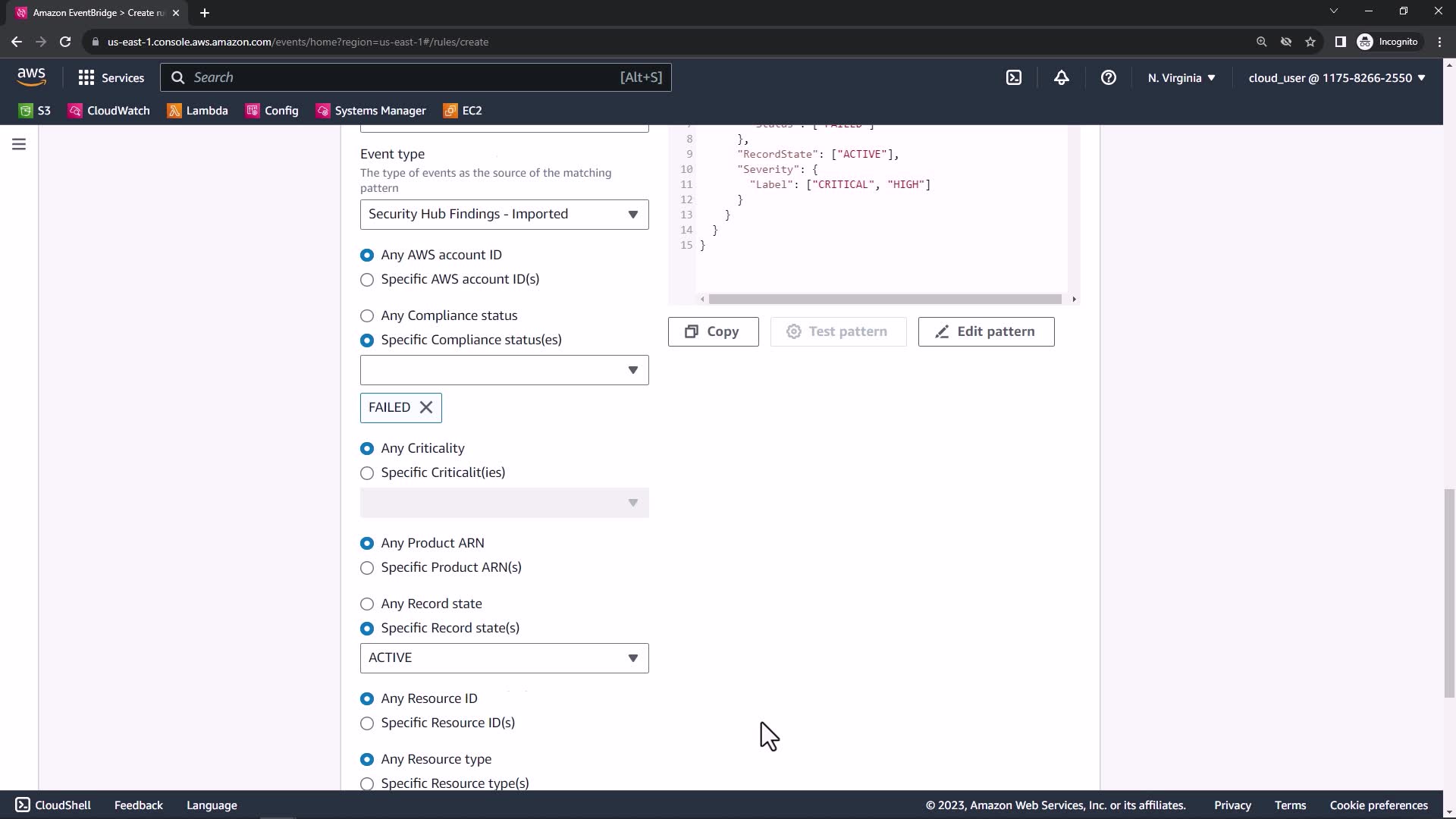Open the cloud_user account menu
The height and width of the screenshot is (819, 1456).
click(x=1336, y=77)
